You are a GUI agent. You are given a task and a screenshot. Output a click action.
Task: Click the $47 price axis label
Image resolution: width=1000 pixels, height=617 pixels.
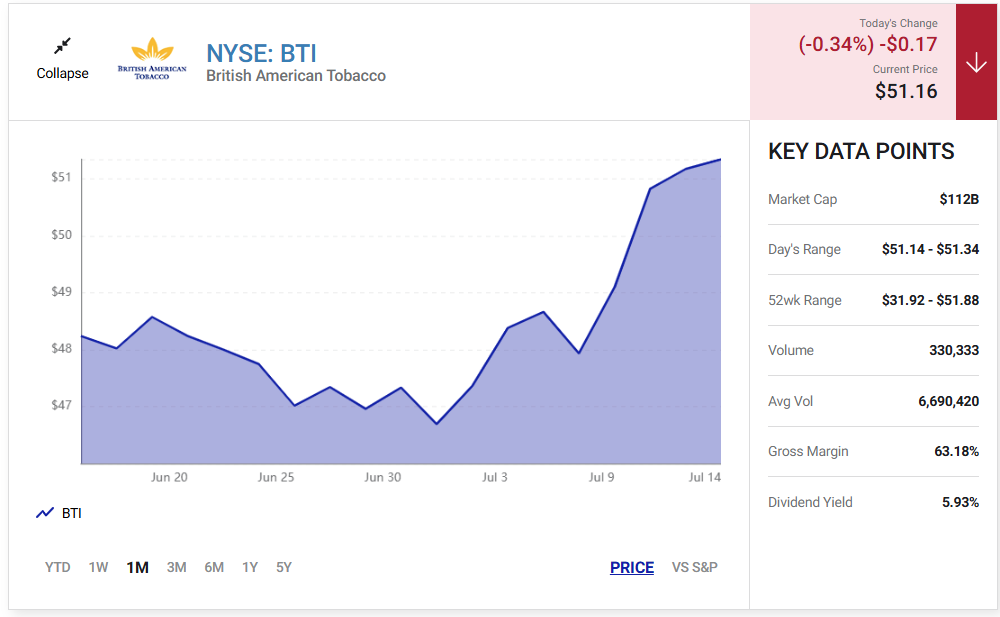pos(61,405)
